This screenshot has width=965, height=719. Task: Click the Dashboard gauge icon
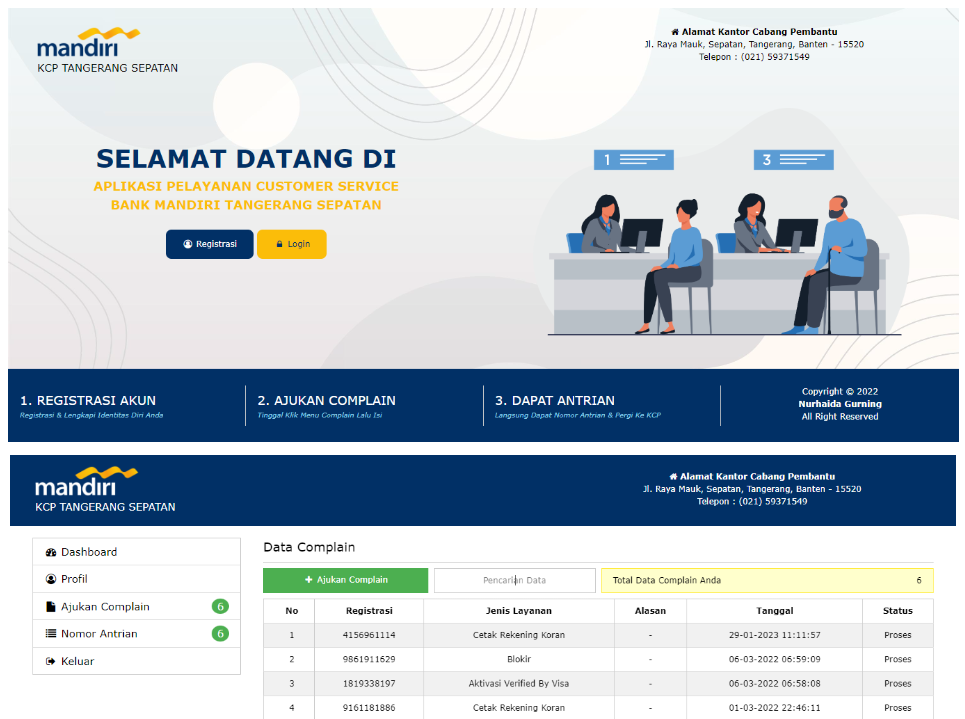point(51,552)
